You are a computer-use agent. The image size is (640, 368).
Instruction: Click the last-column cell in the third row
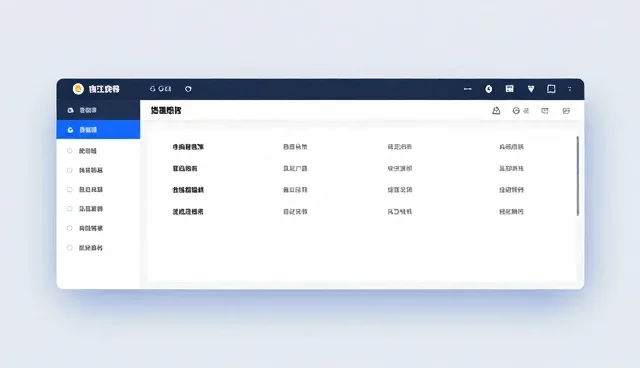pos(511,190)
